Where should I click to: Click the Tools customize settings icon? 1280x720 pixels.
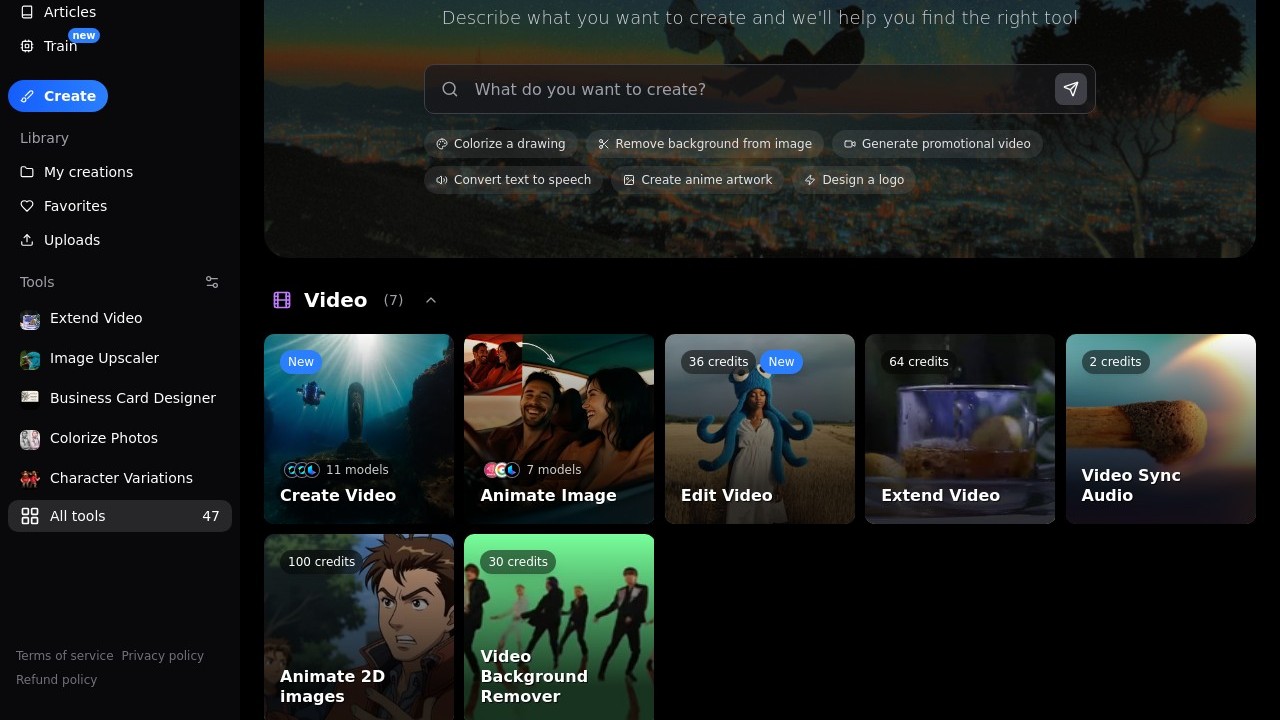coord(212,282)
